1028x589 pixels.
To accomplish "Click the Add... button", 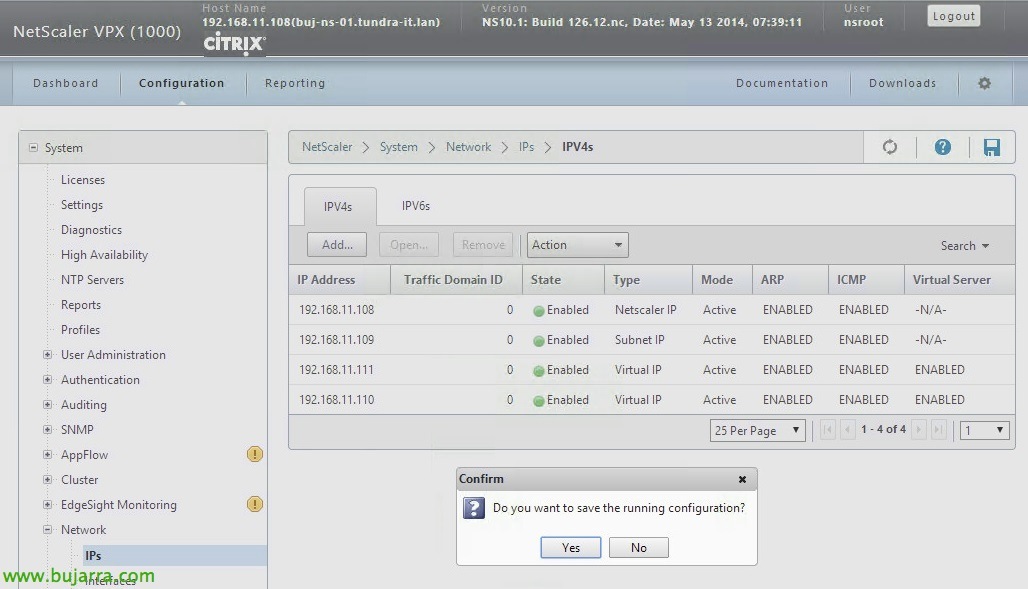I will [337, 245].
